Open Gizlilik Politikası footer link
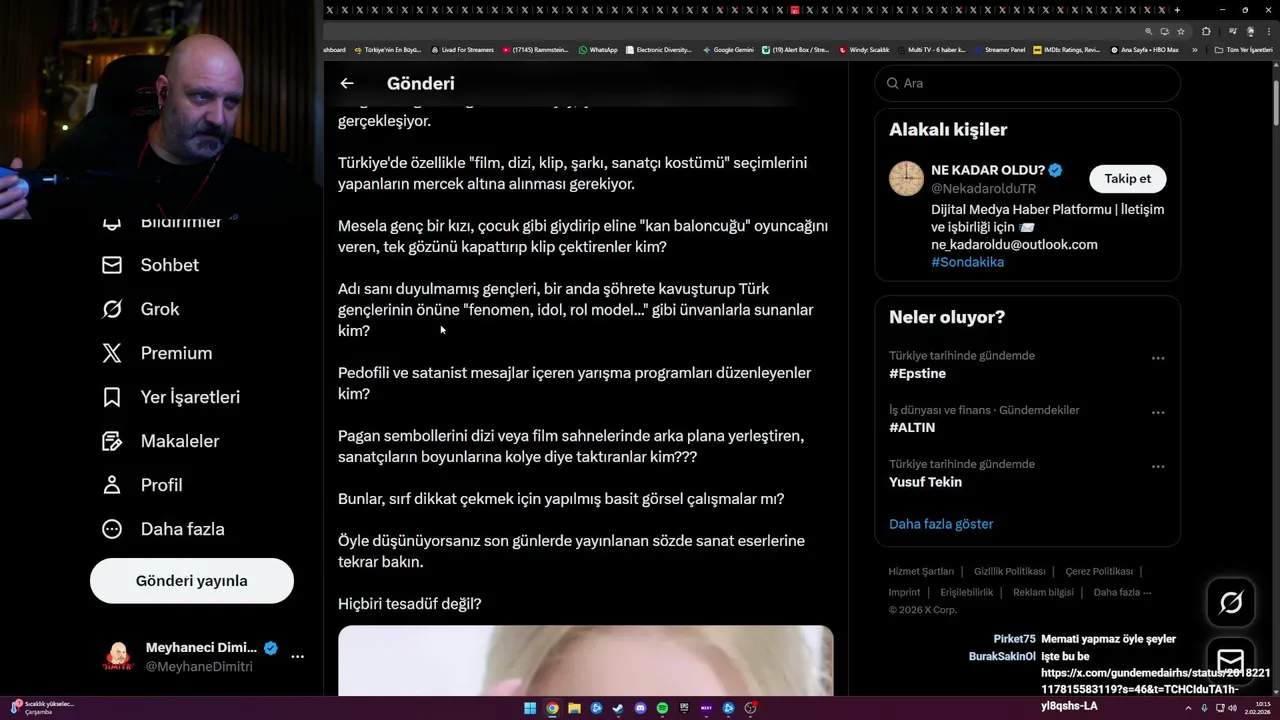The height and width of the screenshot is (720, 1280). click(1009, 572)
